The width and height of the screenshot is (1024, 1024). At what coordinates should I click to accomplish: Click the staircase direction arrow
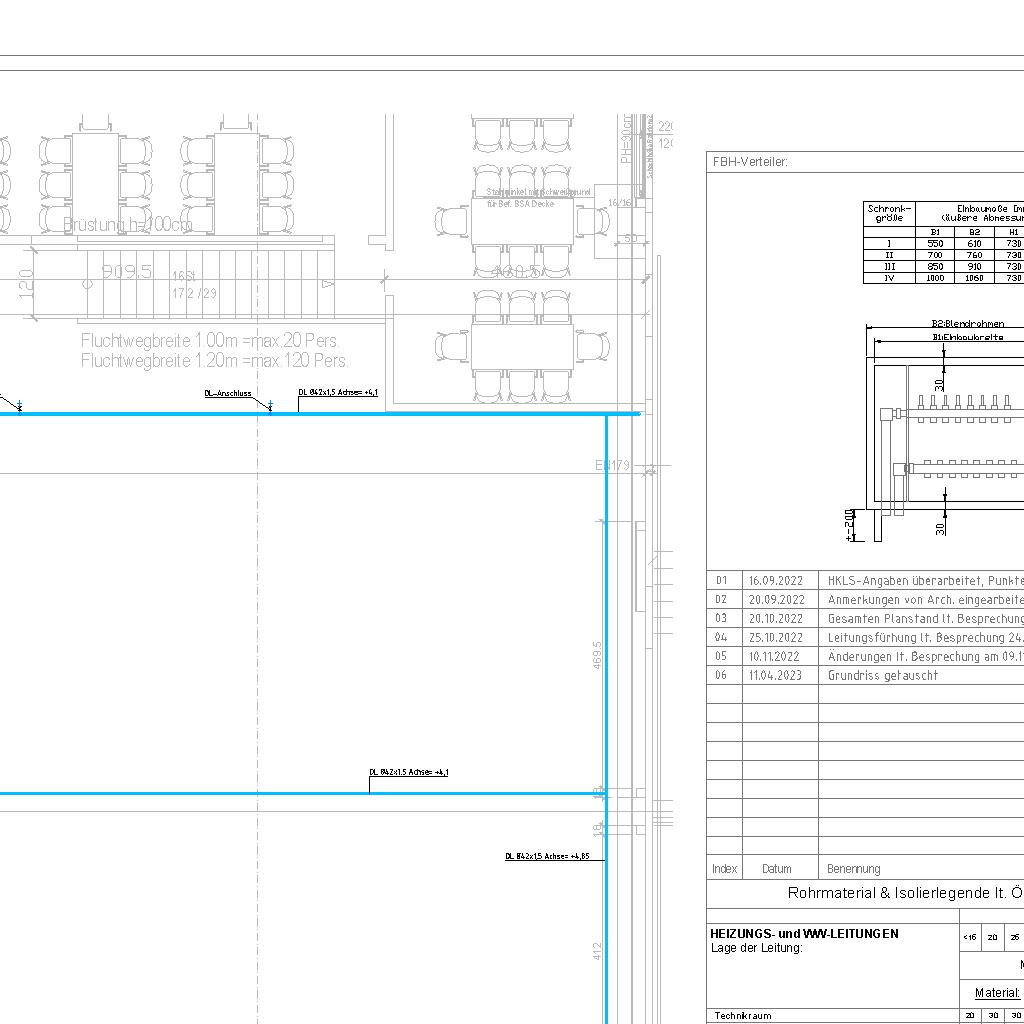coord(326,284)
